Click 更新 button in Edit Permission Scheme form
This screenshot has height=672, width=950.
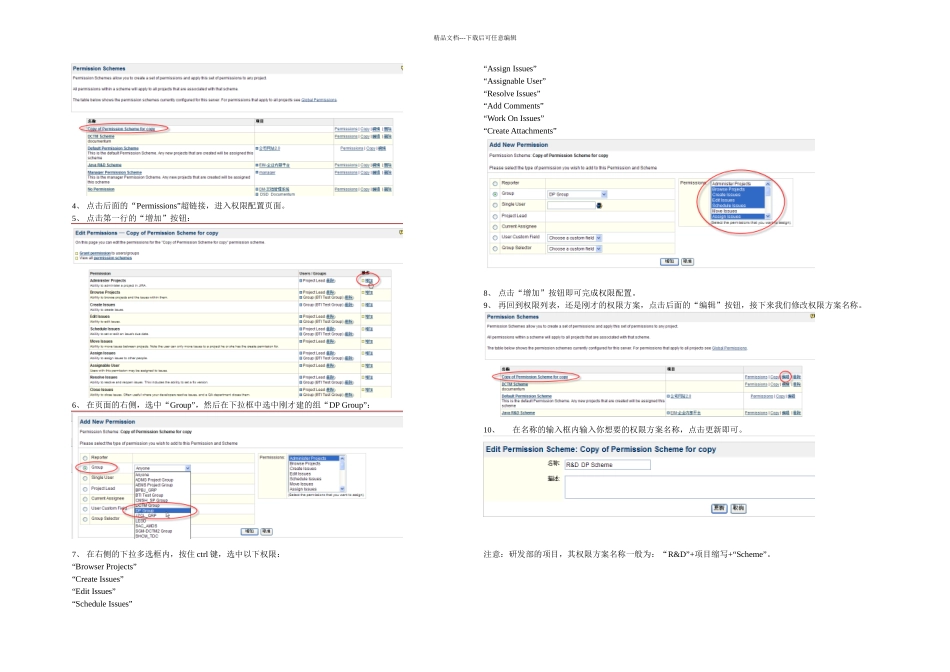[x=719, y=508]
